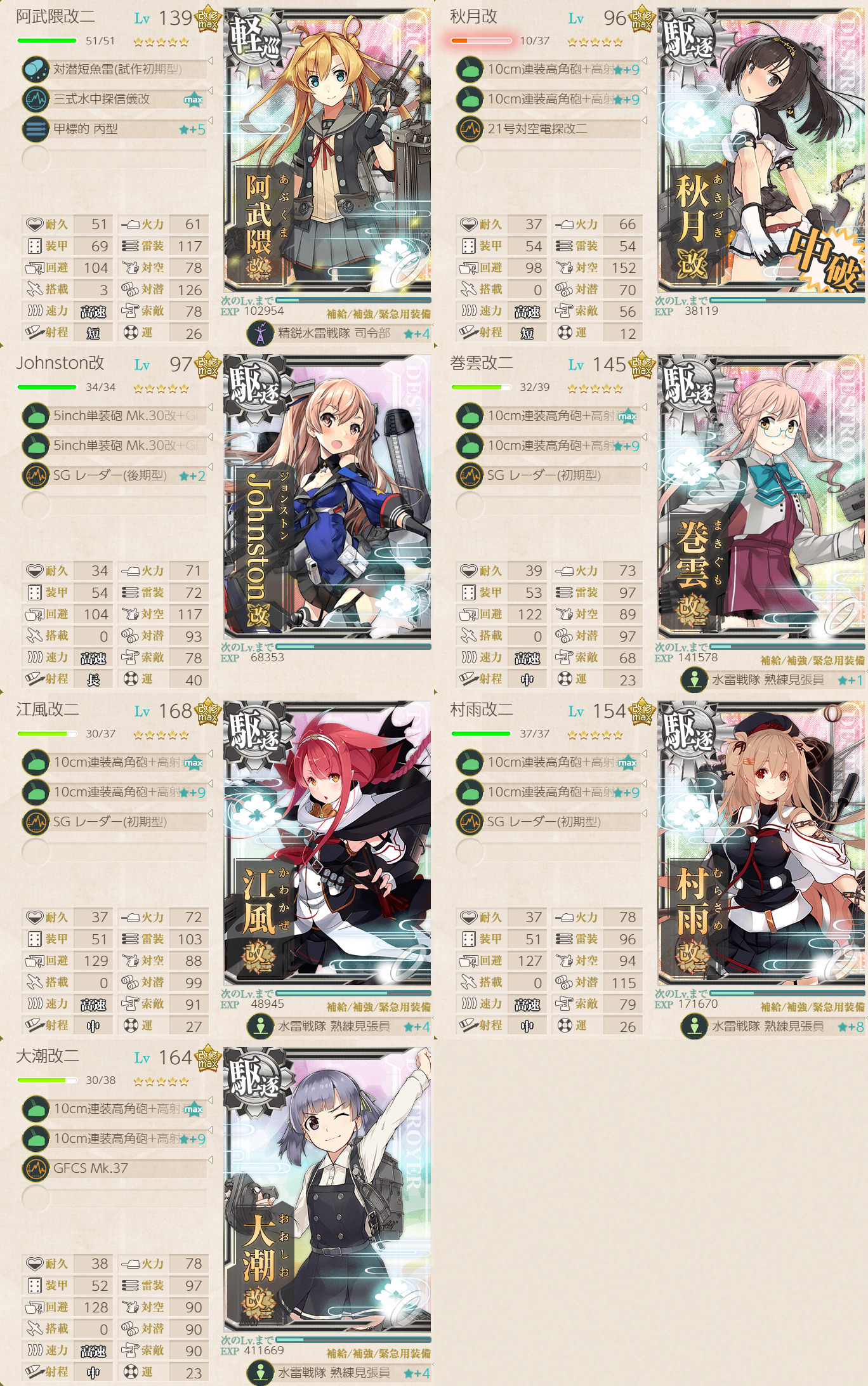
Task: Click the 江風改二 ship name header
Action: pos(48,709)
